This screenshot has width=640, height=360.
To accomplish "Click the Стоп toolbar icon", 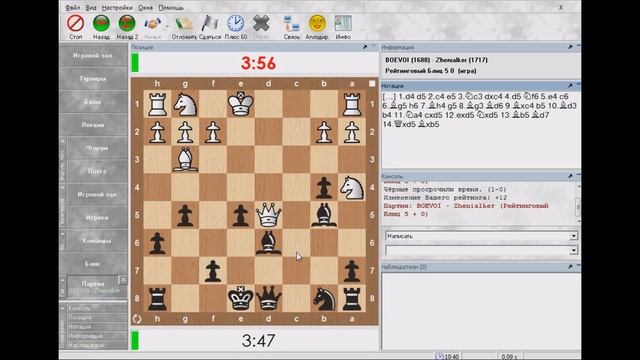I will (x=76, y=23).
